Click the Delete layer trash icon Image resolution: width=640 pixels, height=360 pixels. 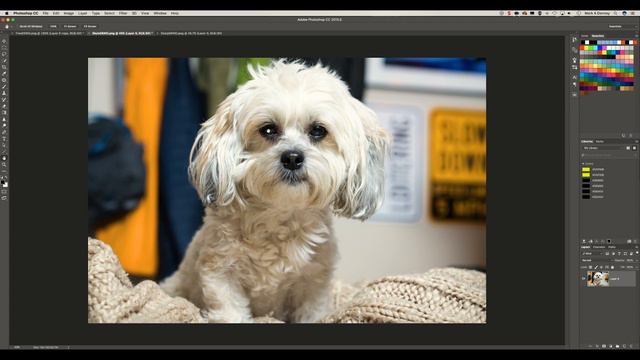pos(631,346)
